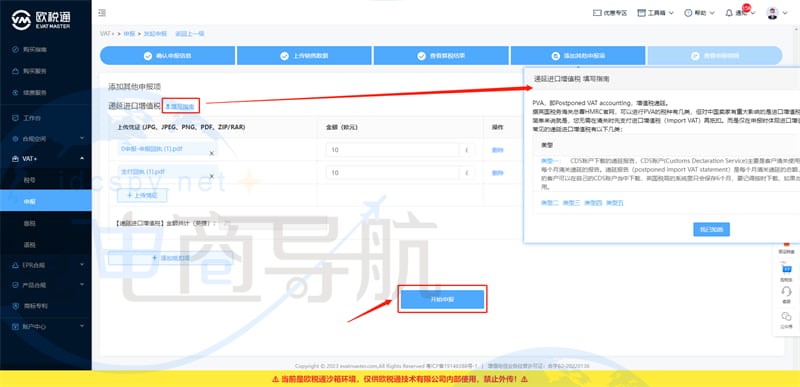
Task: Click the checkmark icon on 上传销售数据 step
Action: tap(284, 56)
